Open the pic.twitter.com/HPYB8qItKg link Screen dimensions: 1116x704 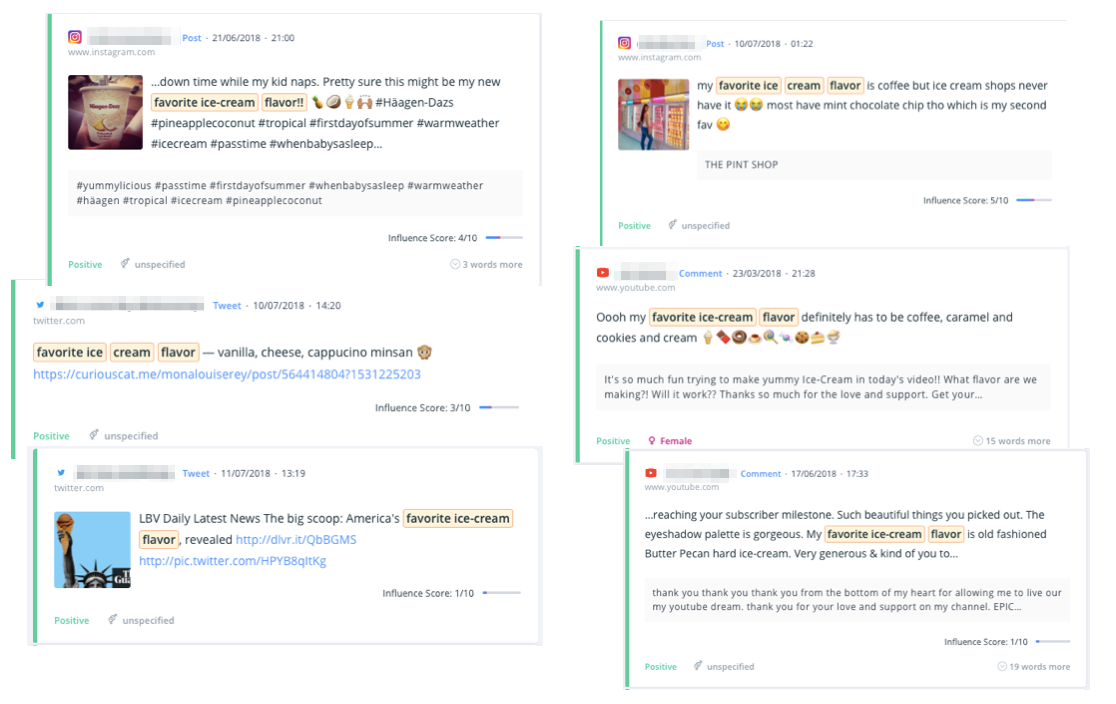pyautogui.click(x=233, y=561)
